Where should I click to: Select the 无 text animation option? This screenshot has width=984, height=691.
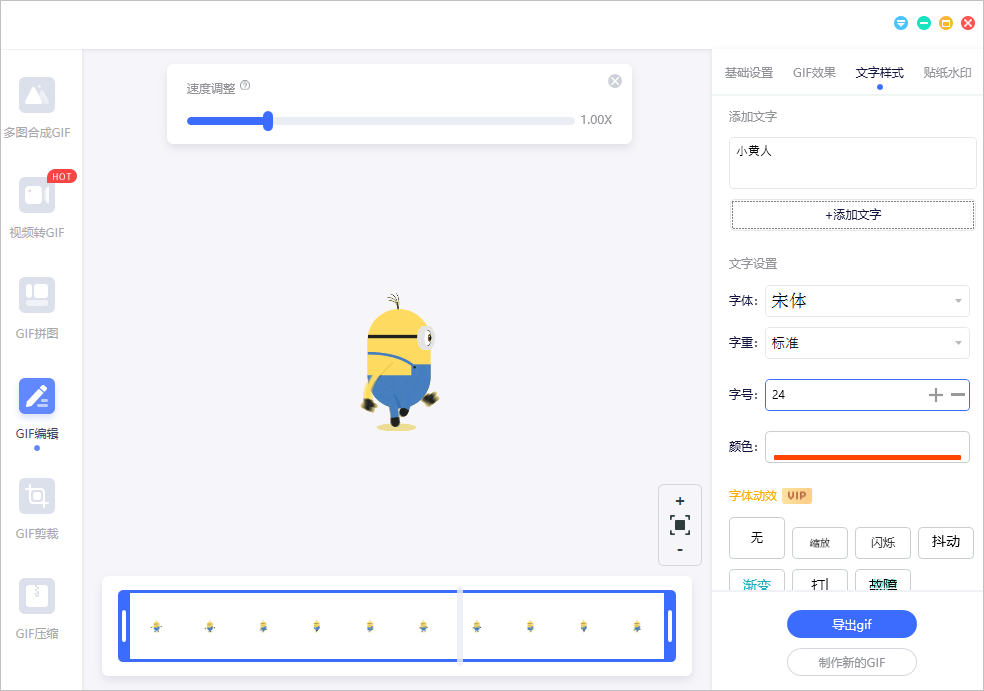(x=757, y=538)
